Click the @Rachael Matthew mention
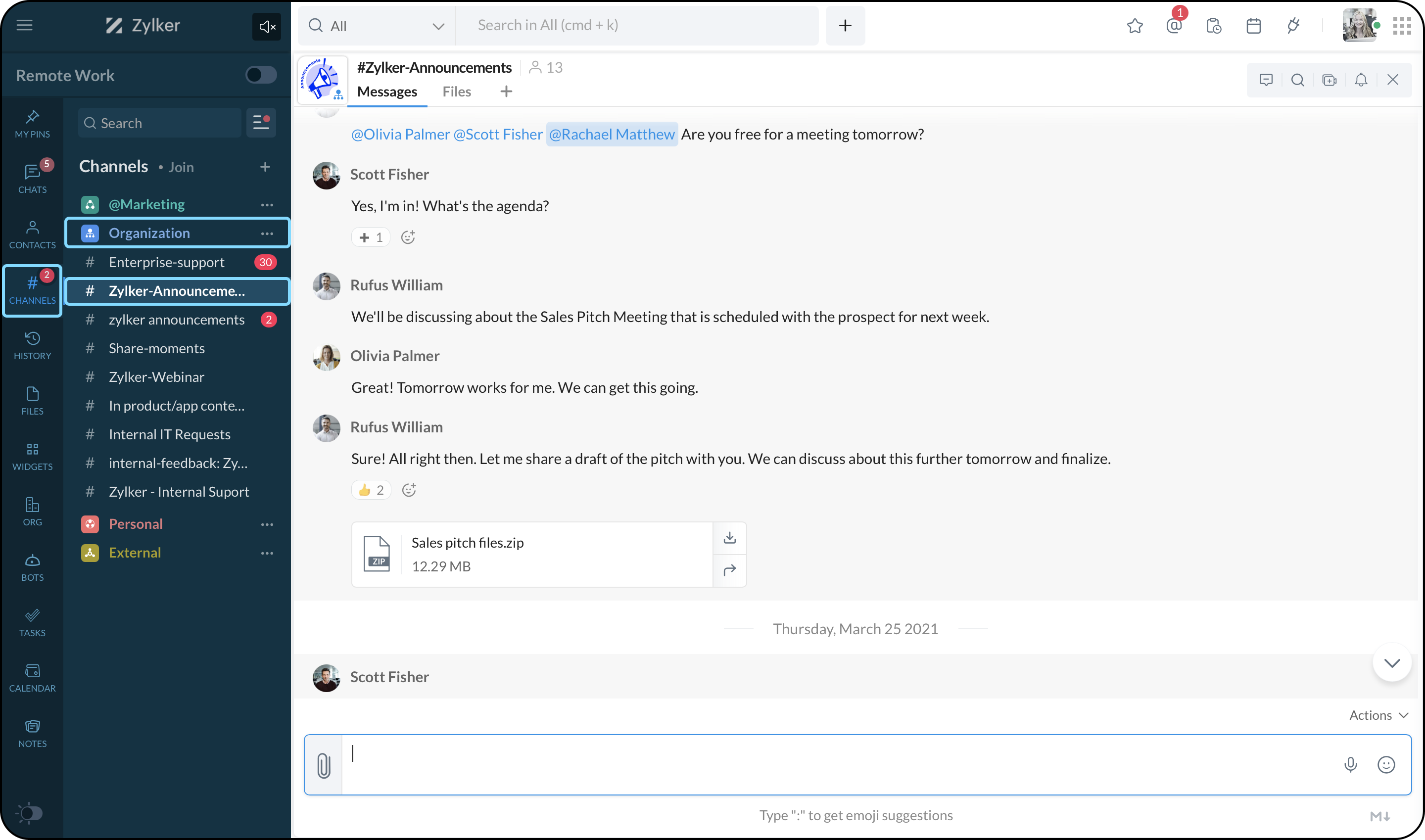 pos(612,134)
